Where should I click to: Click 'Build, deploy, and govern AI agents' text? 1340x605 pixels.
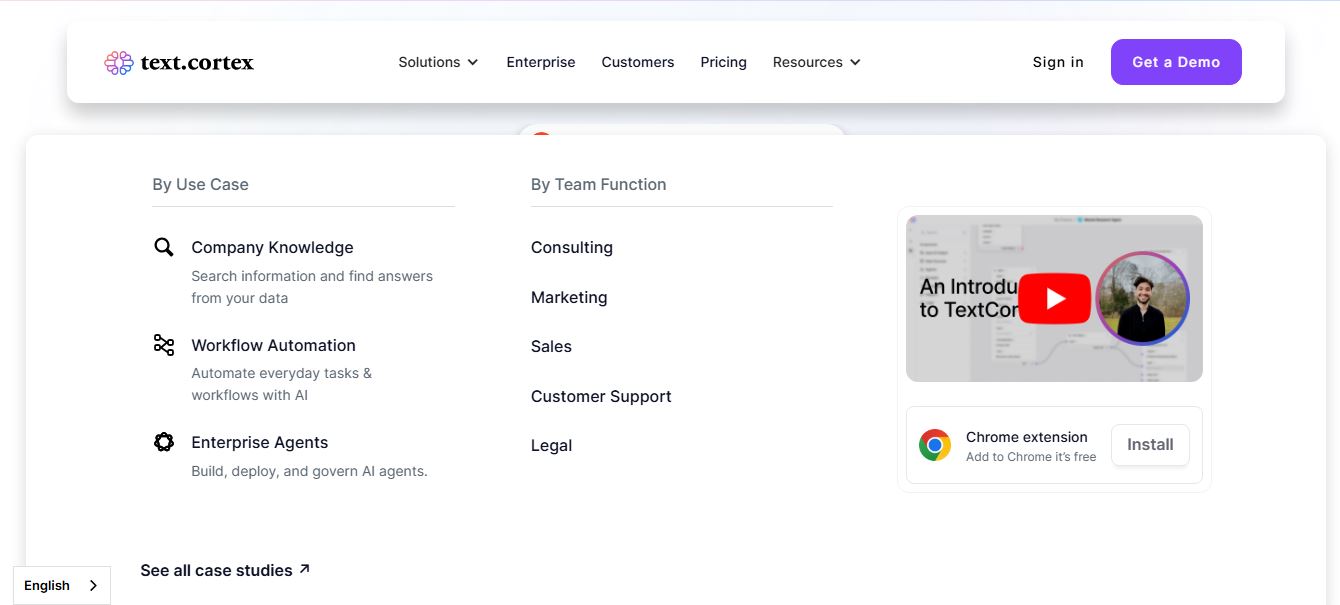coord(309,471)
